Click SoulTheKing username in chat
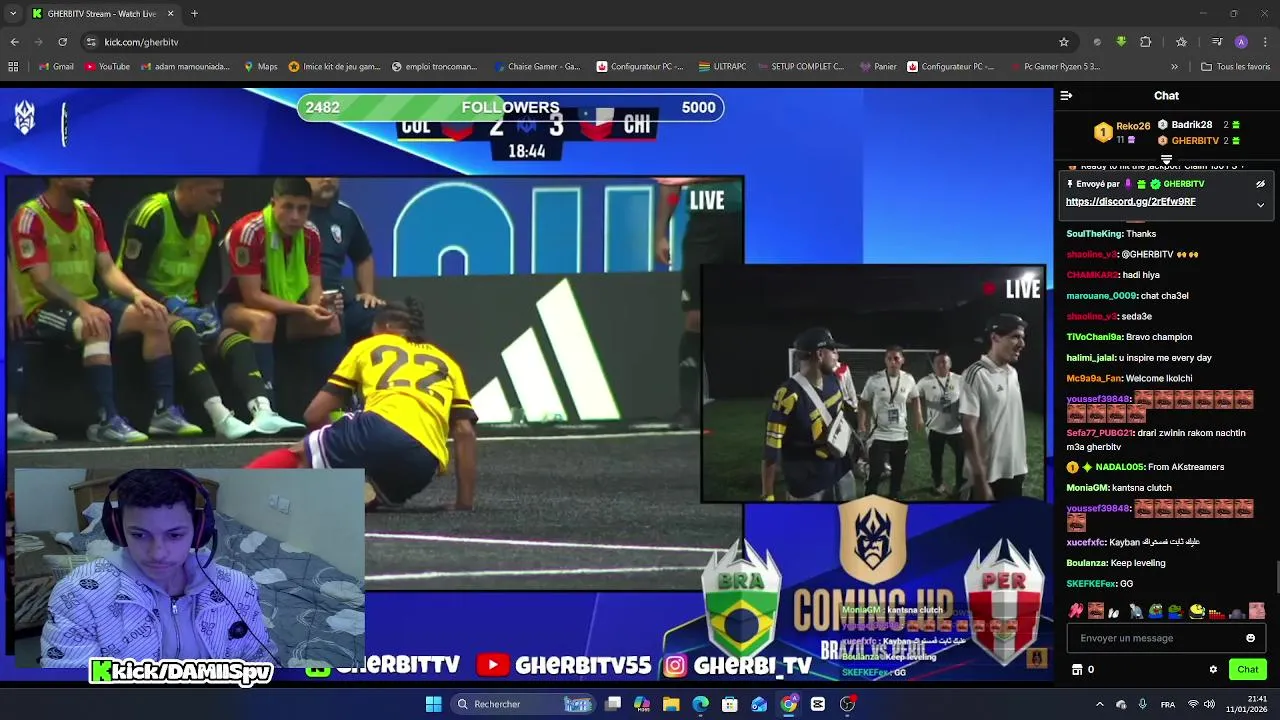 pos(1094,234)
